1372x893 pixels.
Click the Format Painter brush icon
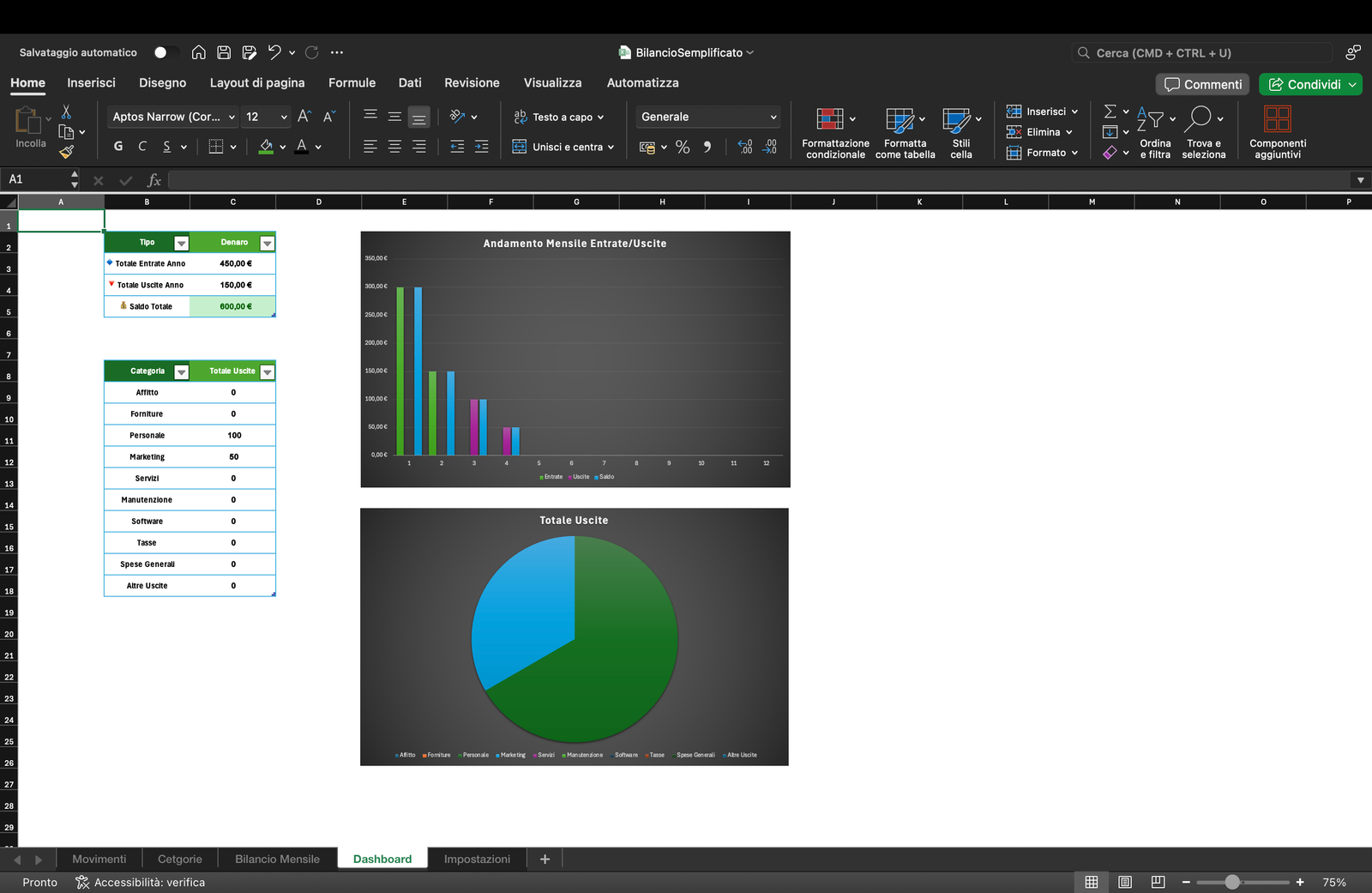pyautogui.click(x=66, y=153)
